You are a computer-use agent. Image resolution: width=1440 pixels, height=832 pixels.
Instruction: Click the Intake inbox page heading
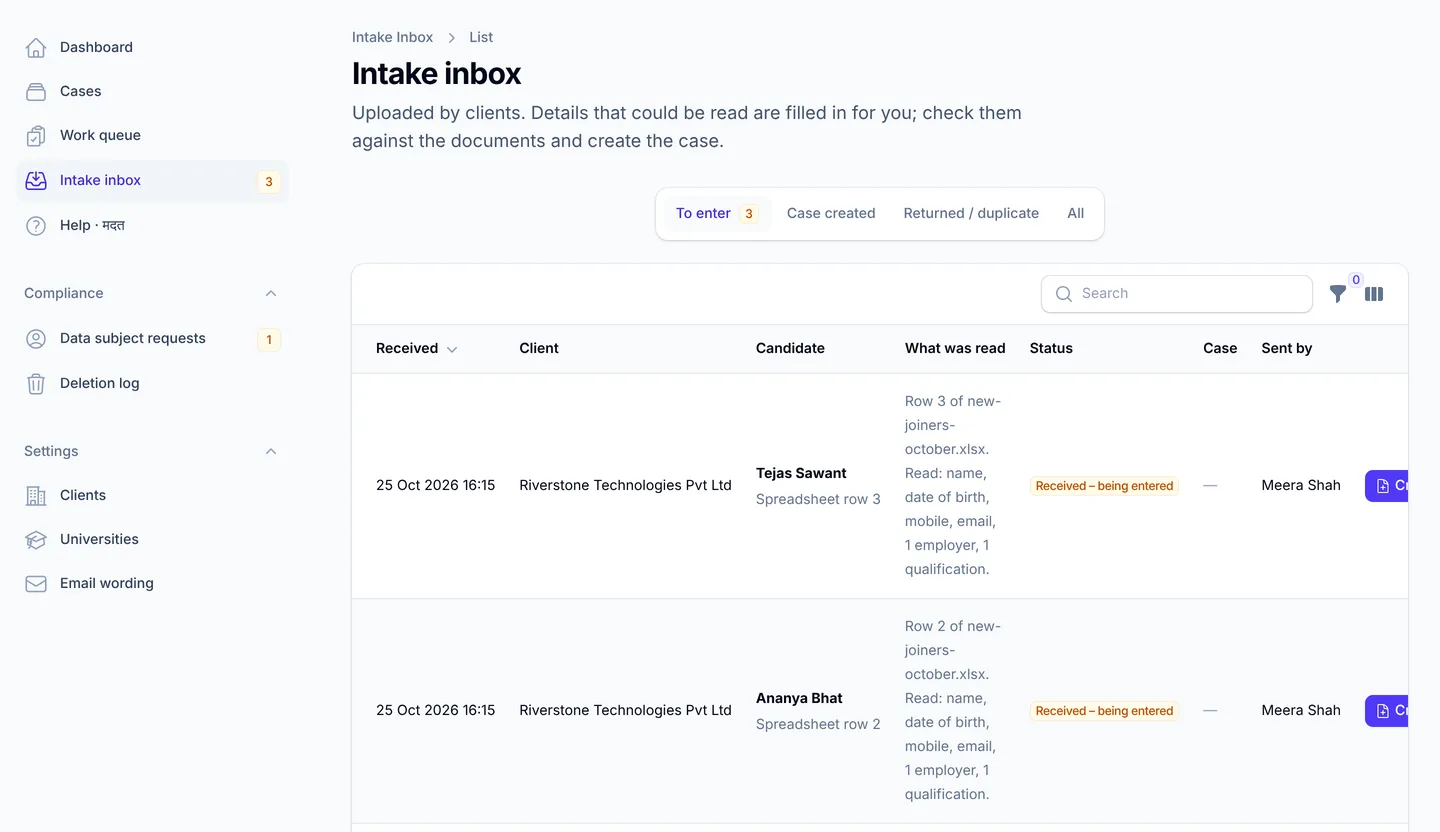437,73
